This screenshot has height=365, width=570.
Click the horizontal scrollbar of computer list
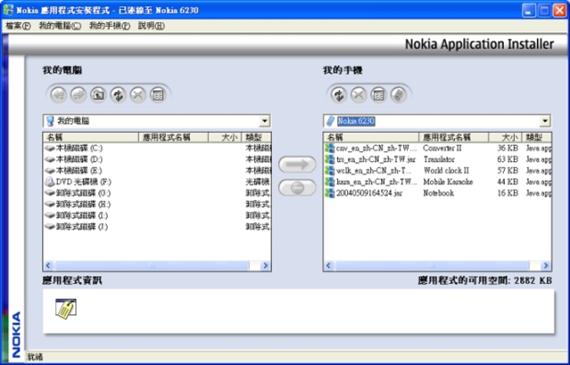152,266
